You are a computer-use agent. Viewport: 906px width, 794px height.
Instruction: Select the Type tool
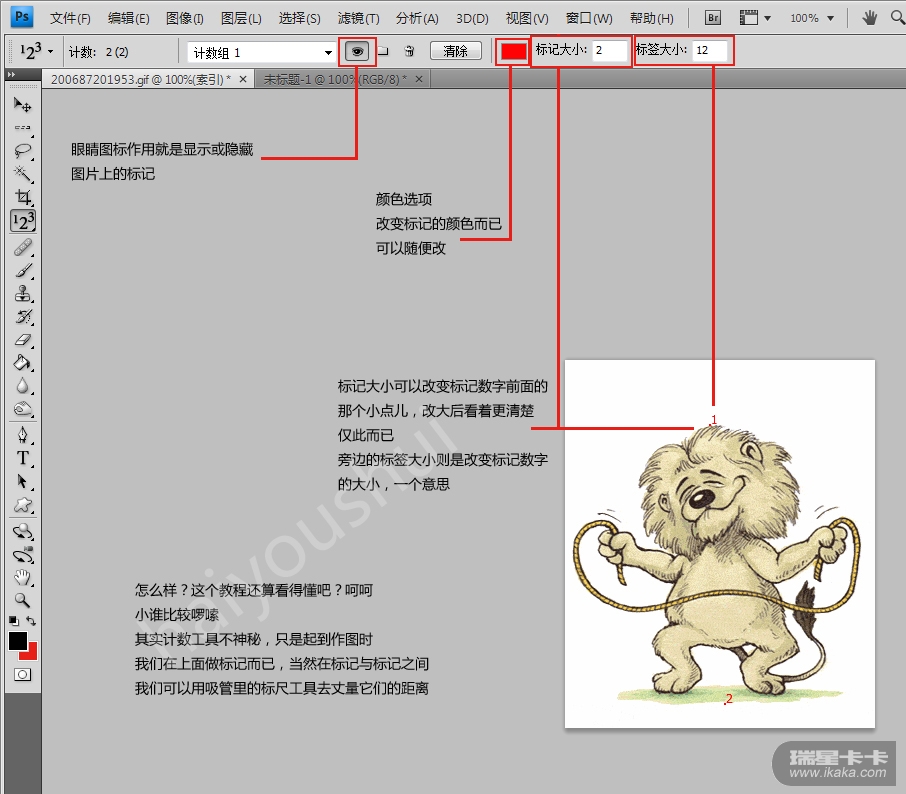[23, 458]
